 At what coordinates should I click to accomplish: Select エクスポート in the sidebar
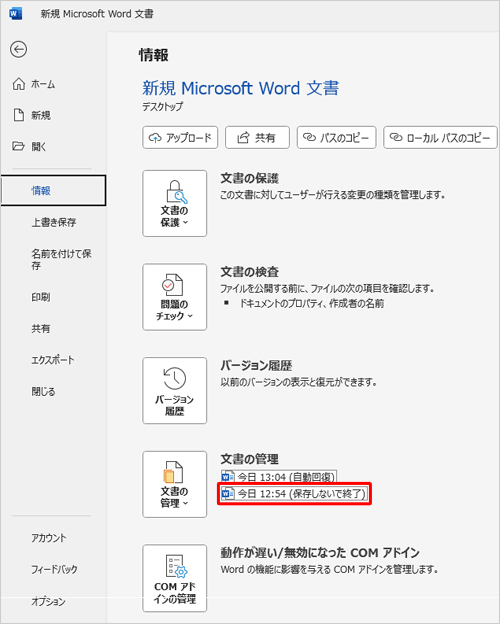tap(54, 360)
